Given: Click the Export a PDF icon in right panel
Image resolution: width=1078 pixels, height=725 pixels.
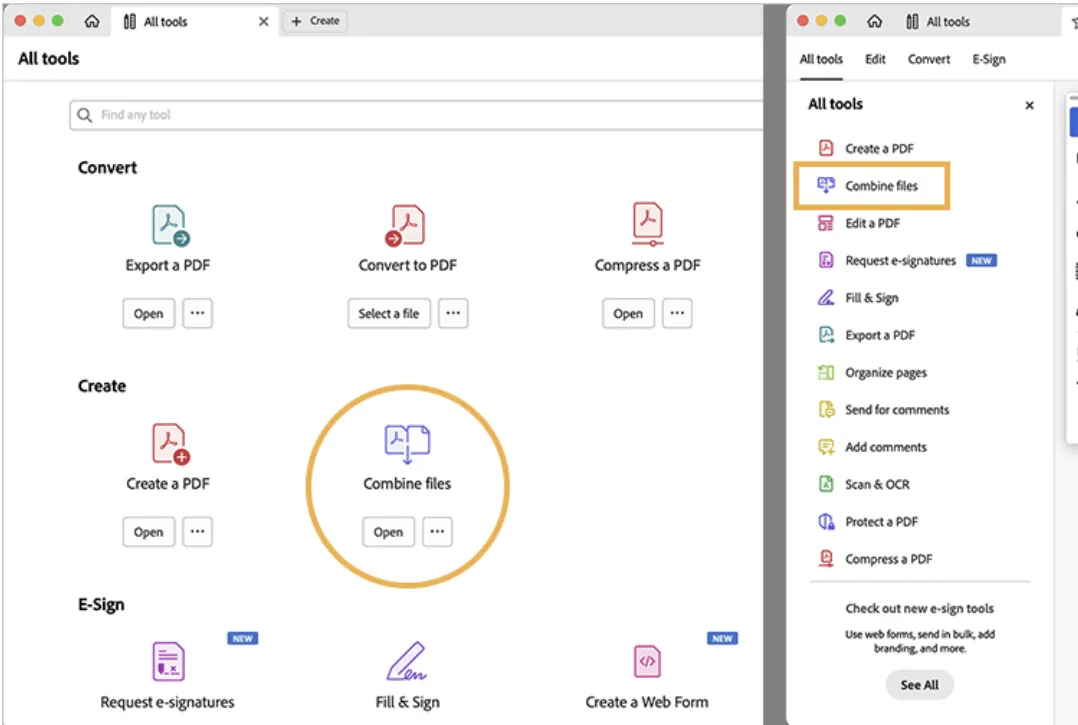Looking at the screenshot, I should (x=826, y=335).
